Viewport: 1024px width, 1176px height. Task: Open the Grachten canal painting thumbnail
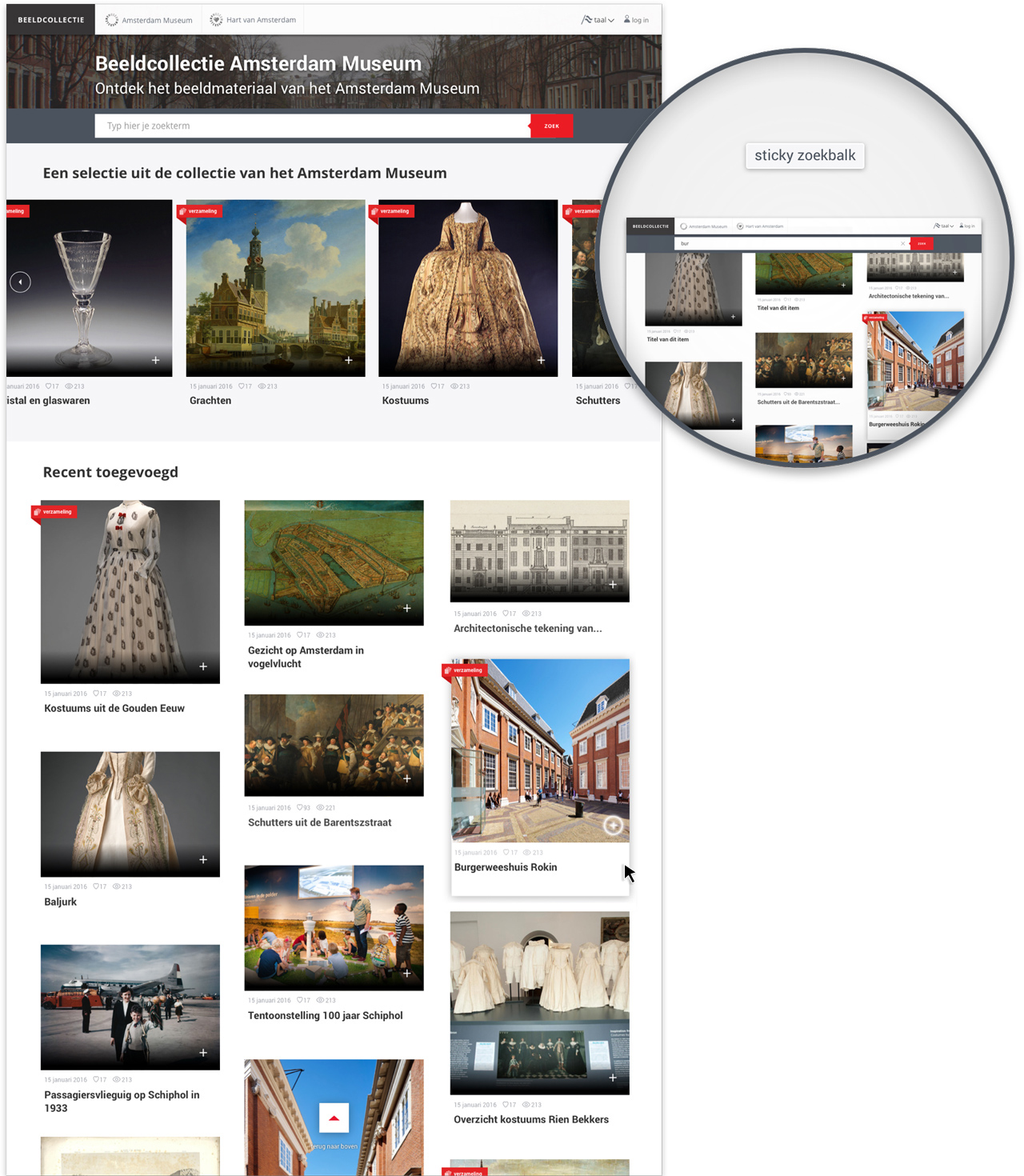(276, 288)
